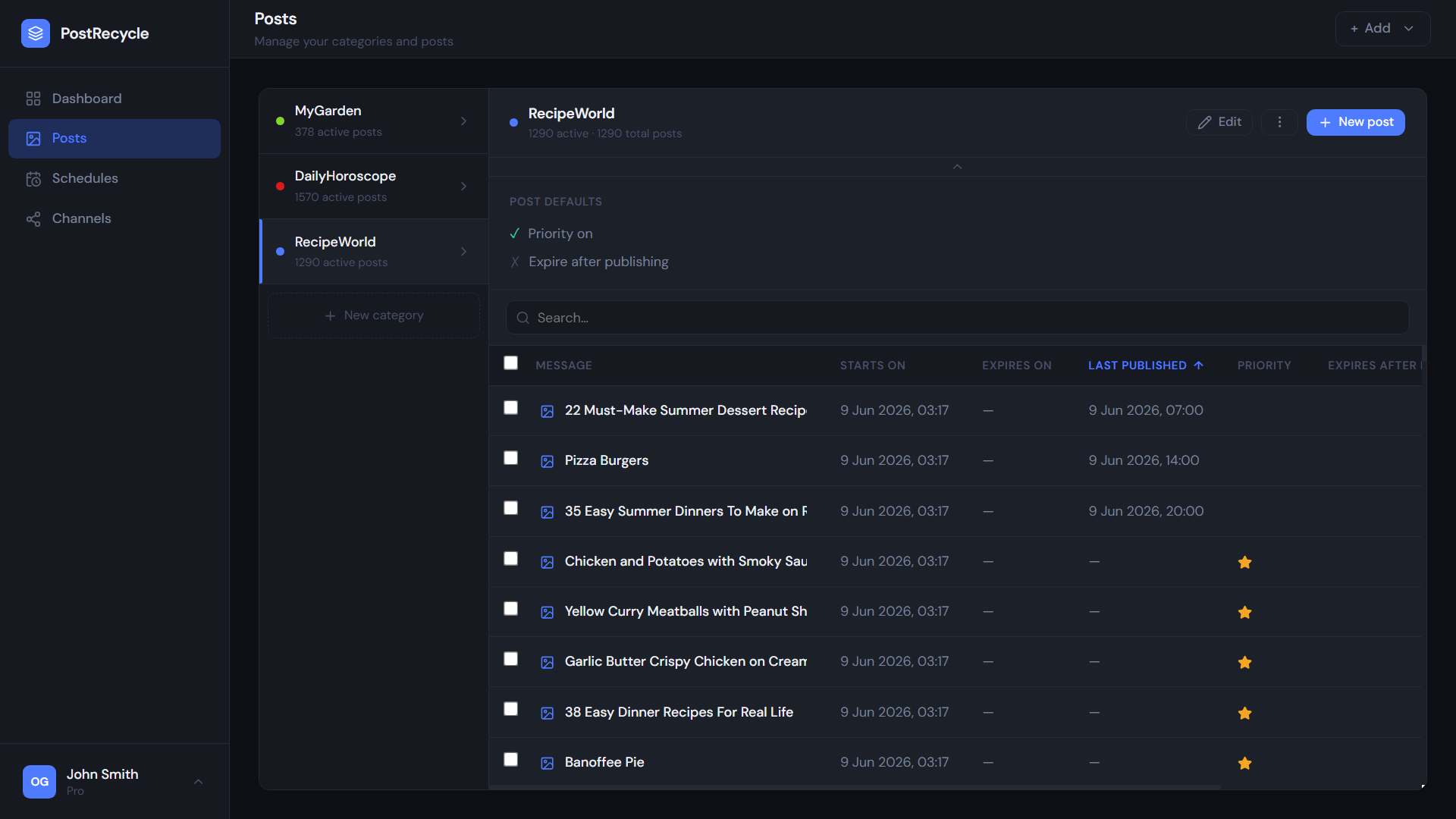Create a New category

374,315
